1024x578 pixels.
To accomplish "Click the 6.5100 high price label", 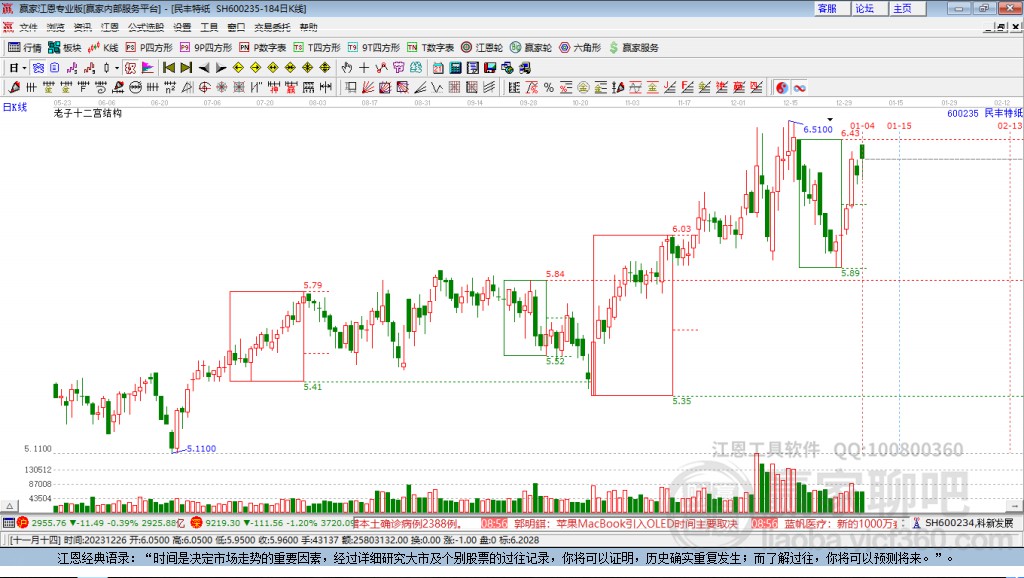I will [818, 129].
